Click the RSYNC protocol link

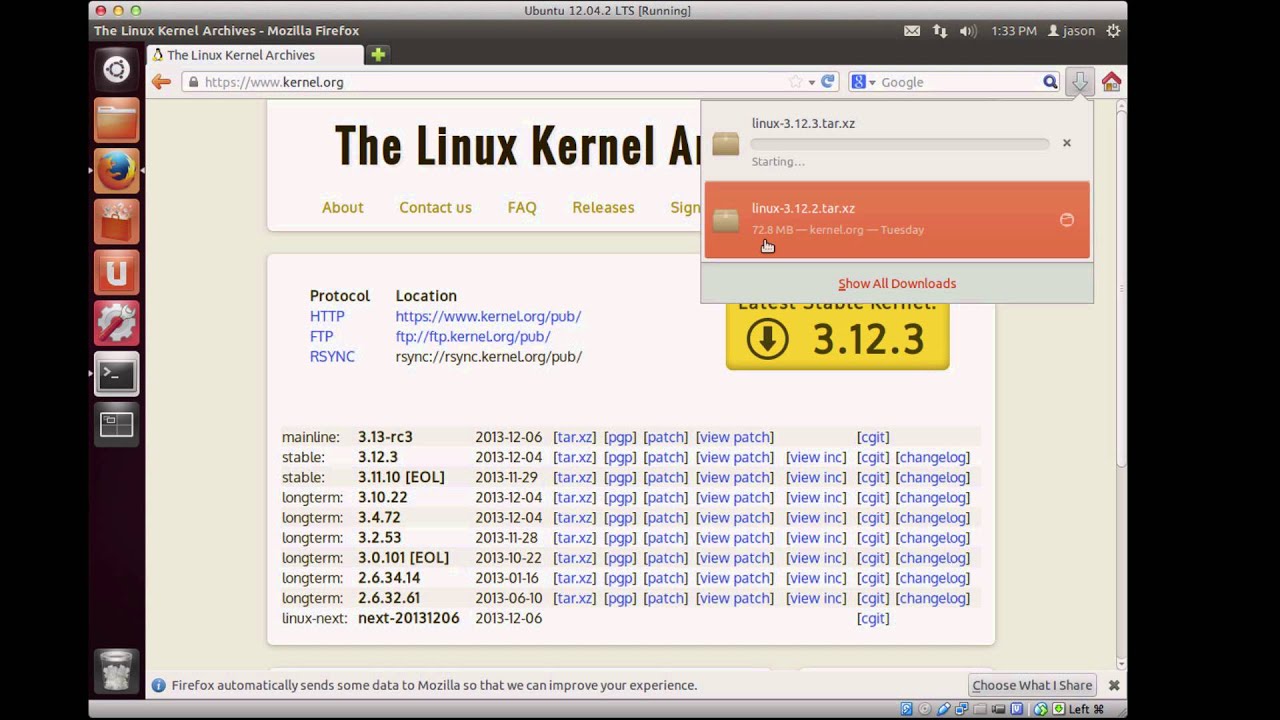pyautogui.click(x=332, y=356)
